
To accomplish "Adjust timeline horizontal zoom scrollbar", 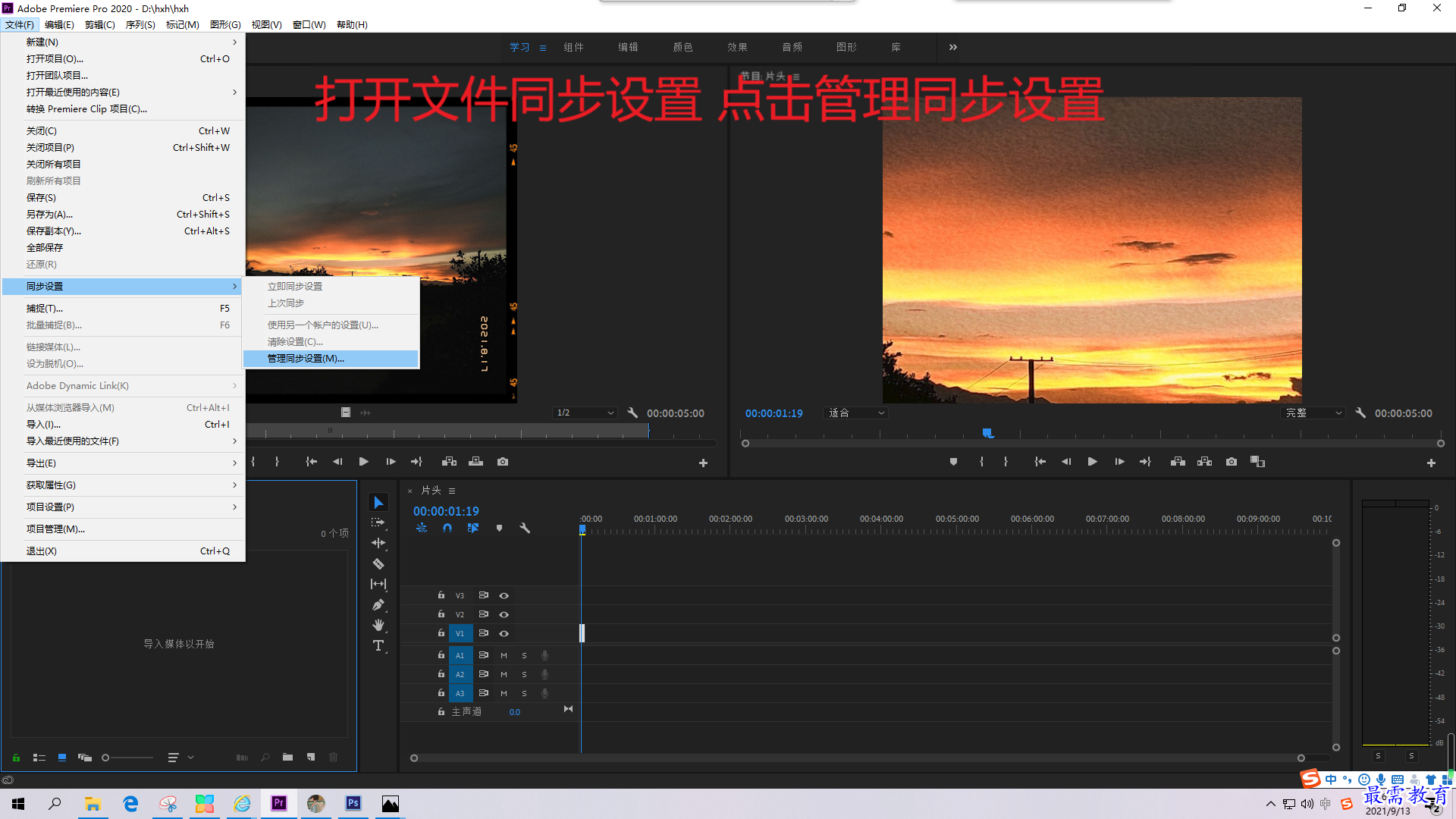I will [857, 758].
